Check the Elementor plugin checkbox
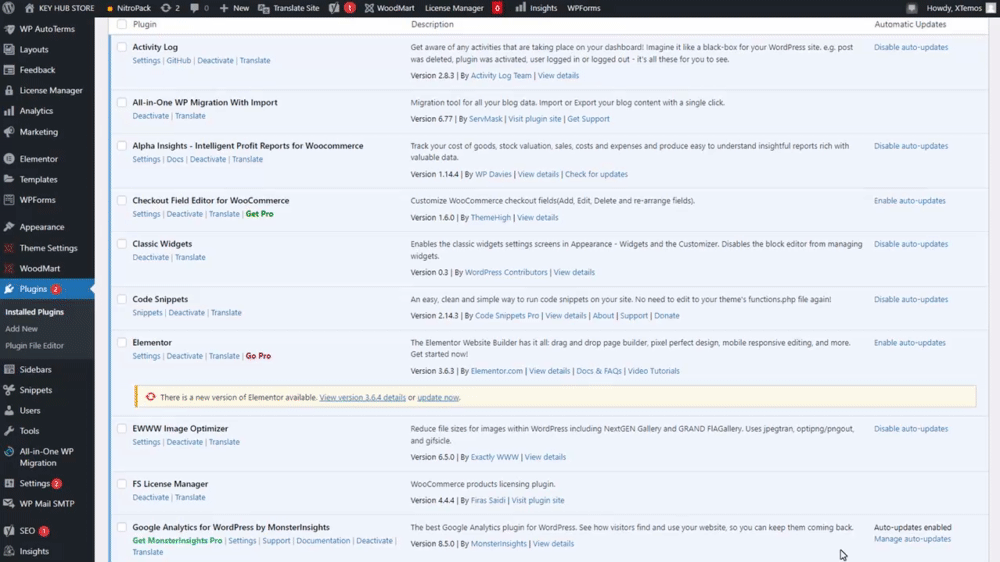The height and width of the screenshot is (562, 1000). pos(122,343)
